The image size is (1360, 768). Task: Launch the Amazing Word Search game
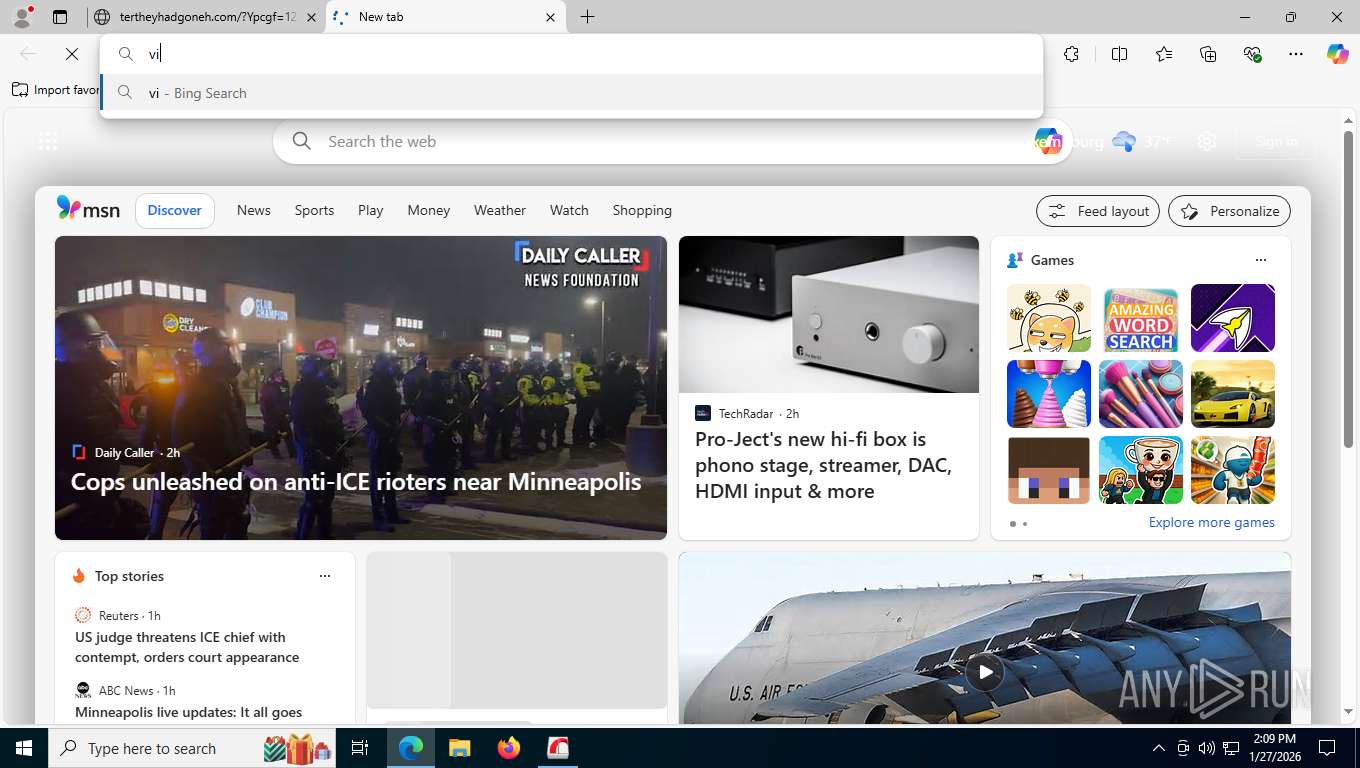1140,318
